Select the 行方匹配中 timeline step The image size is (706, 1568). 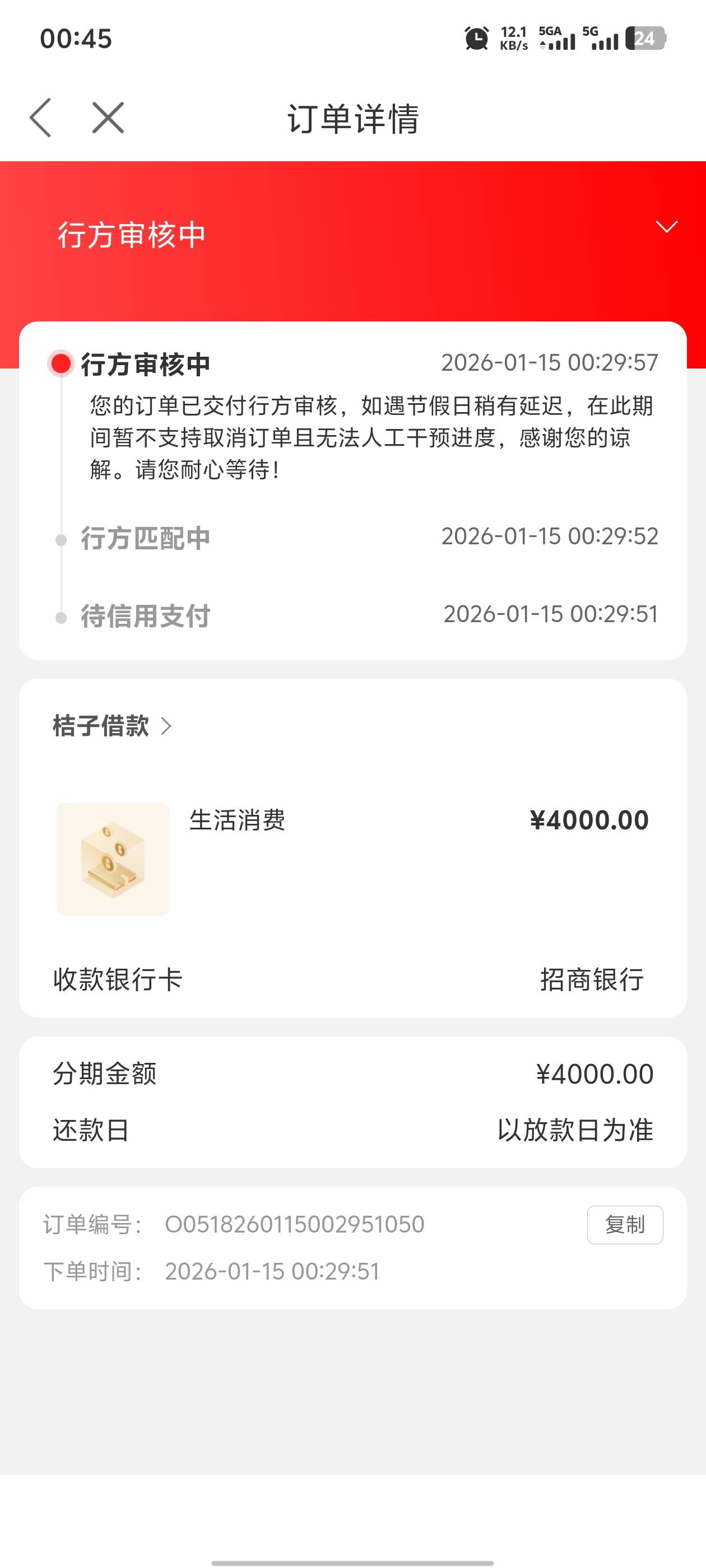146,539
